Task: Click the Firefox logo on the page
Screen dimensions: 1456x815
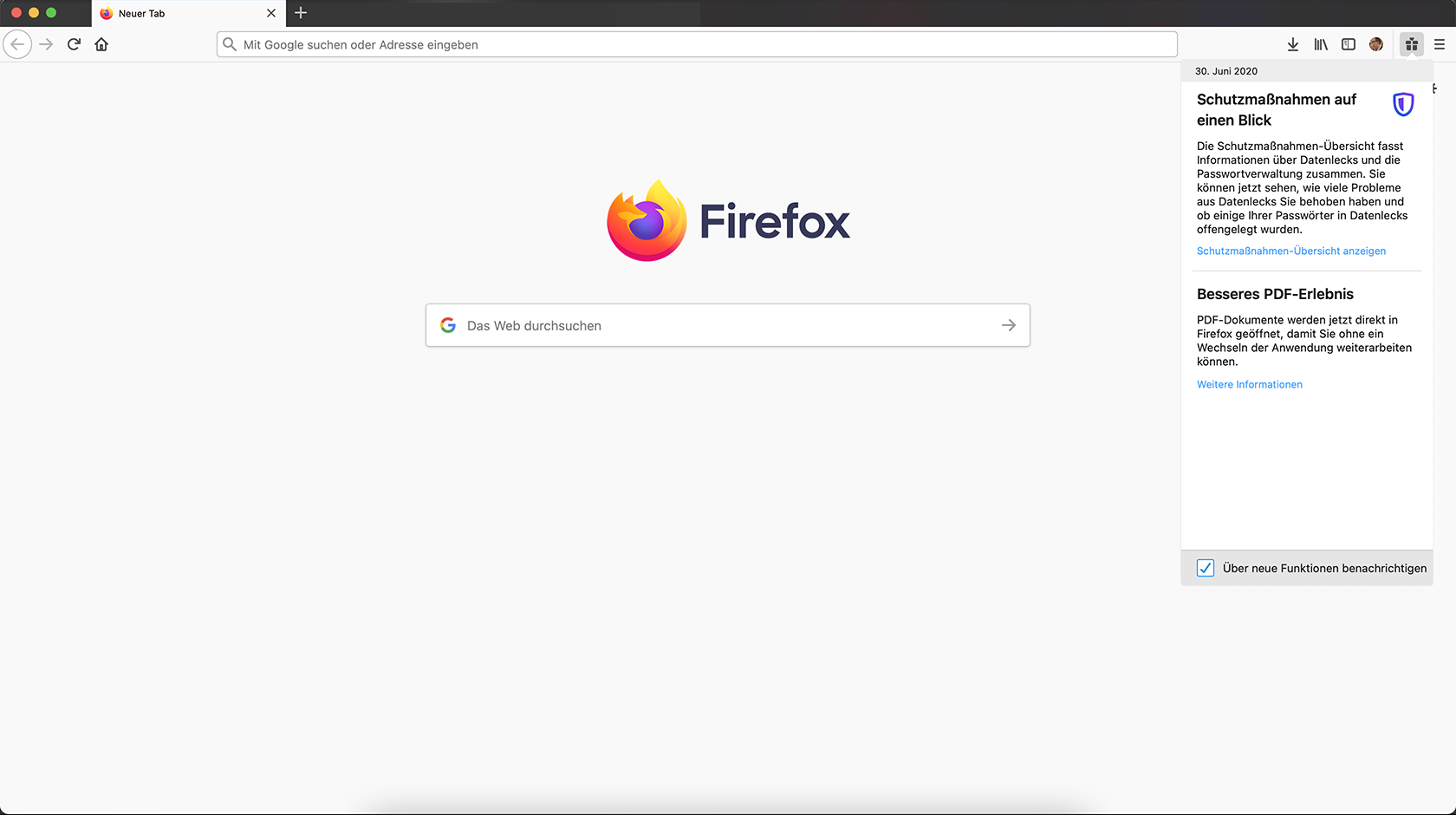Action: point(728,220)
